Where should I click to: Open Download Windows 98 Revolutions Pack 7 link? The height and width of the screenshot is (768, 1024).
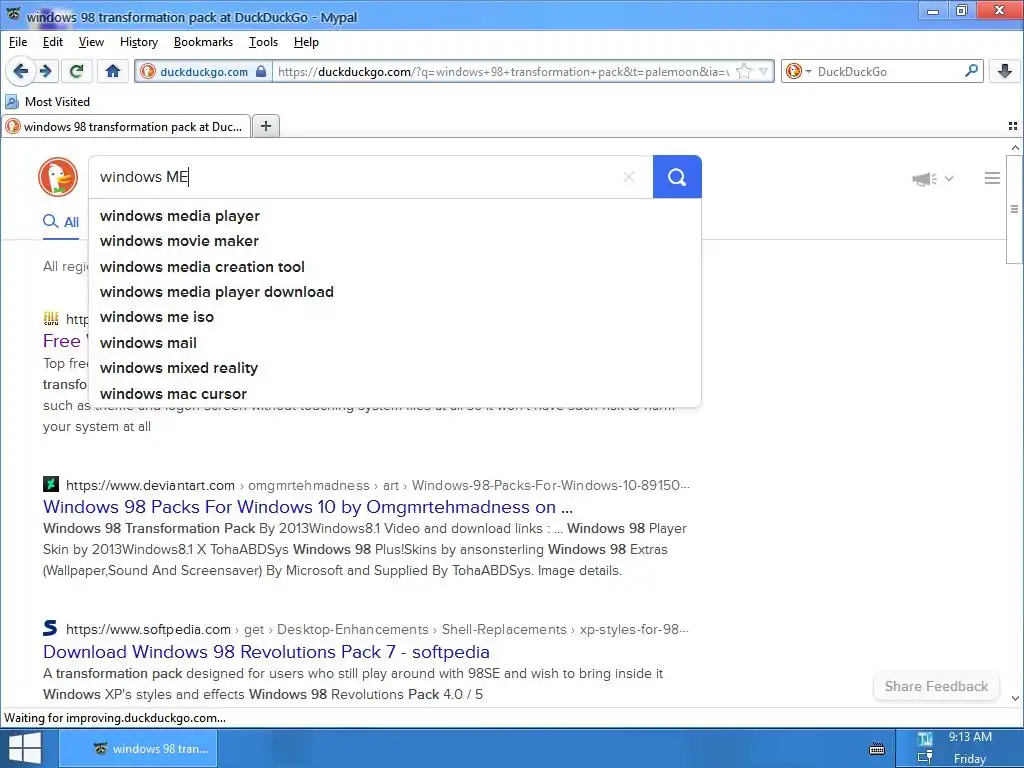click(266, 652)
